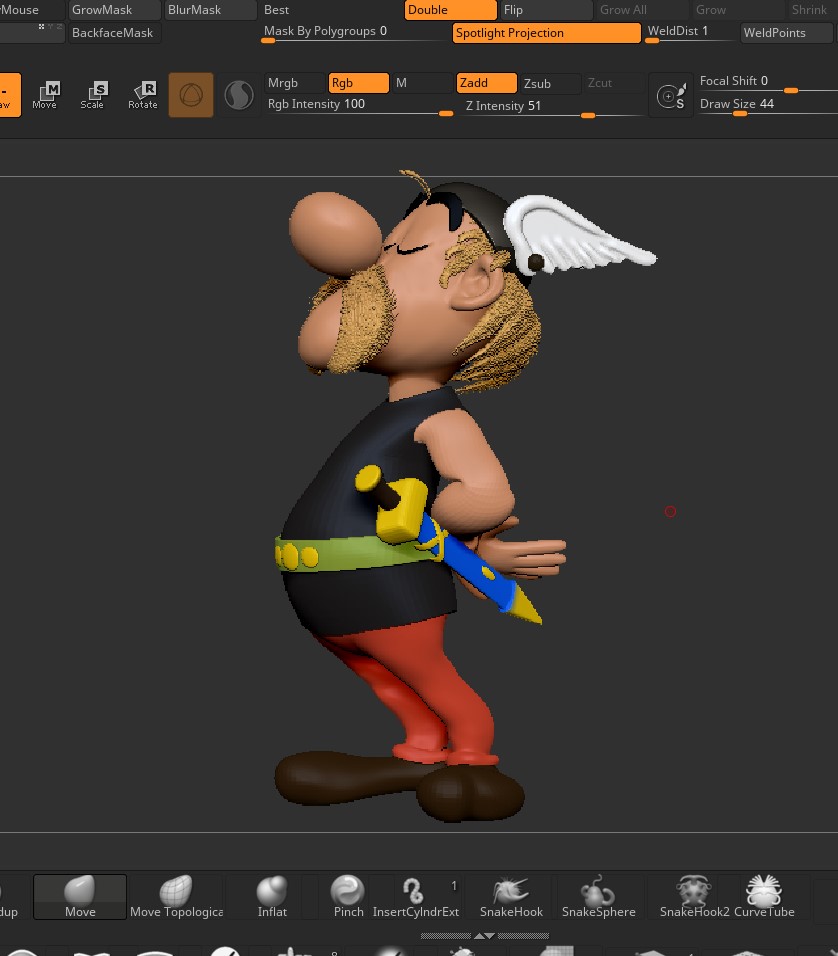Image resolution: width=838 pixels, height=956 pixels.
Task: Toggle M material mode
Action: pos(422,83)
